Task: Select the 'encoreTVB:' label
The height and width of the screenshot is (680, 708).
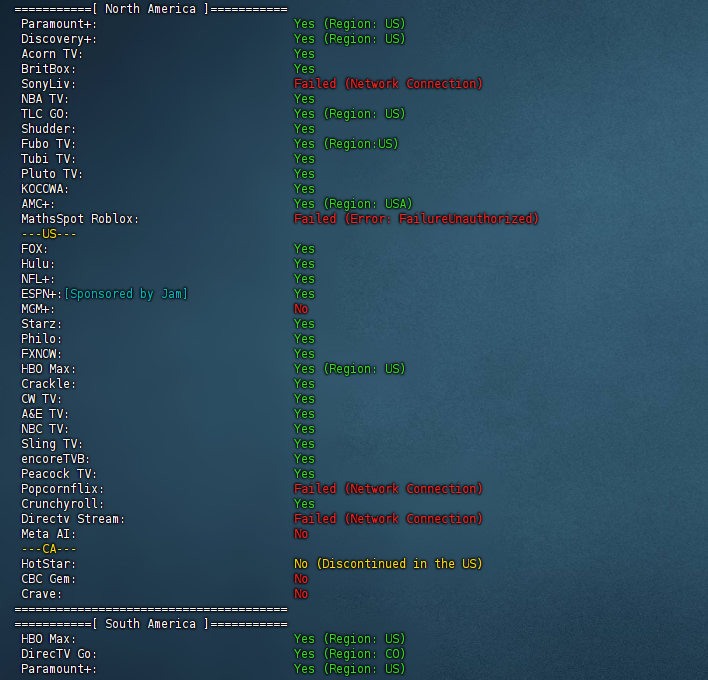Action: (56, 459)
